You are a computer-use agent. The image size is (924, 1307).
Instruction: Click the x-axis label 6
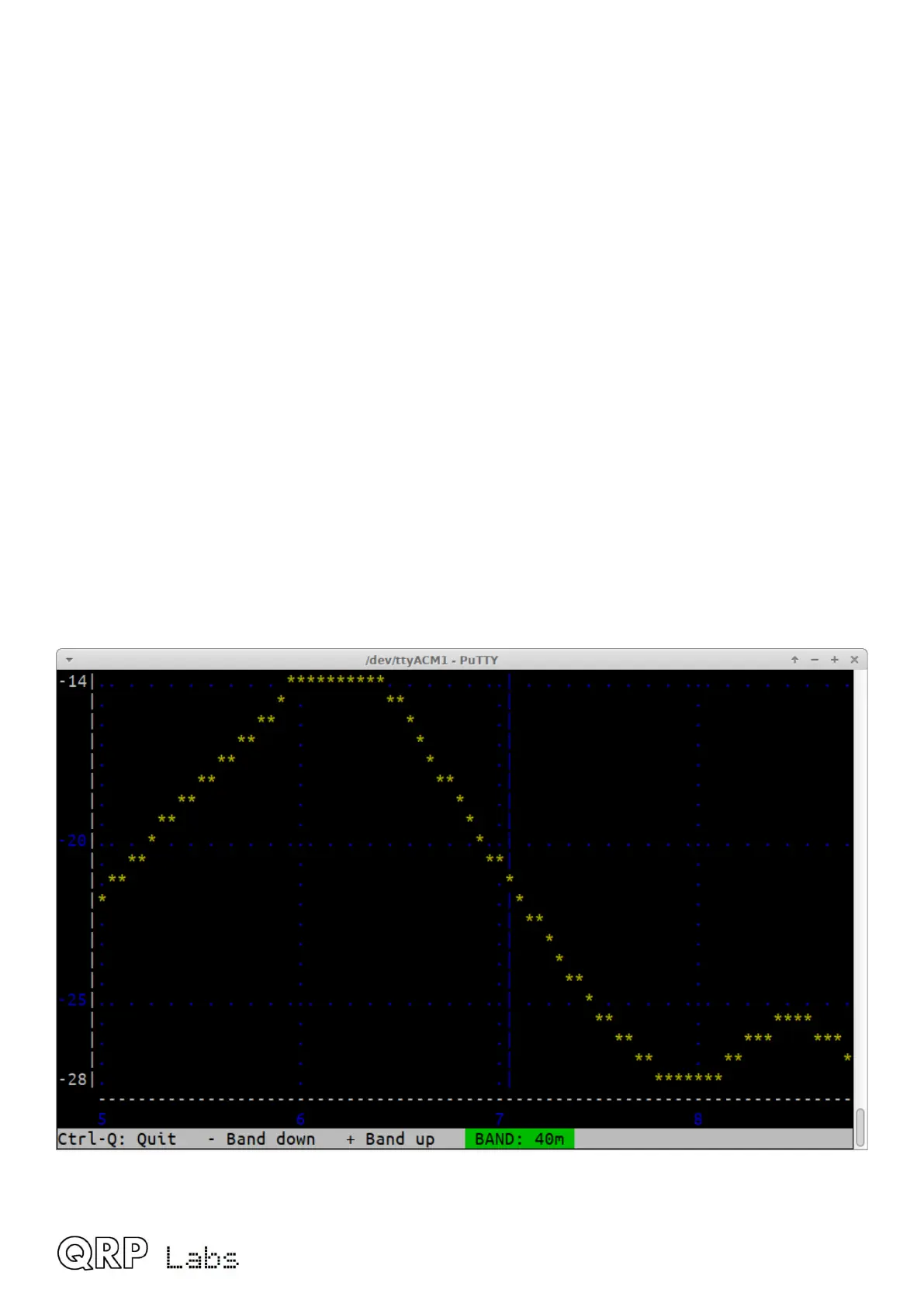(x=301, y=1118)
